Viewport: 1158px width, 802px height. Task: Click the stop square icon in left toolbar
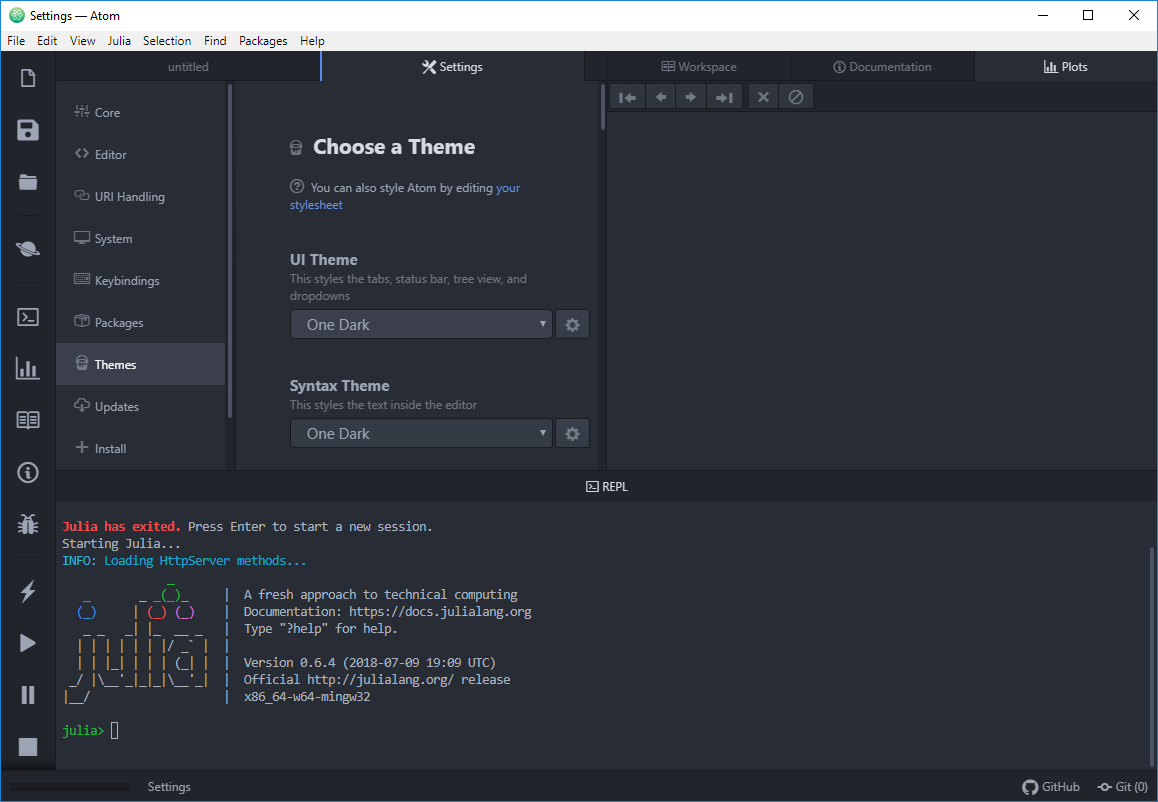pyautogui.click(x=28, y=746)
